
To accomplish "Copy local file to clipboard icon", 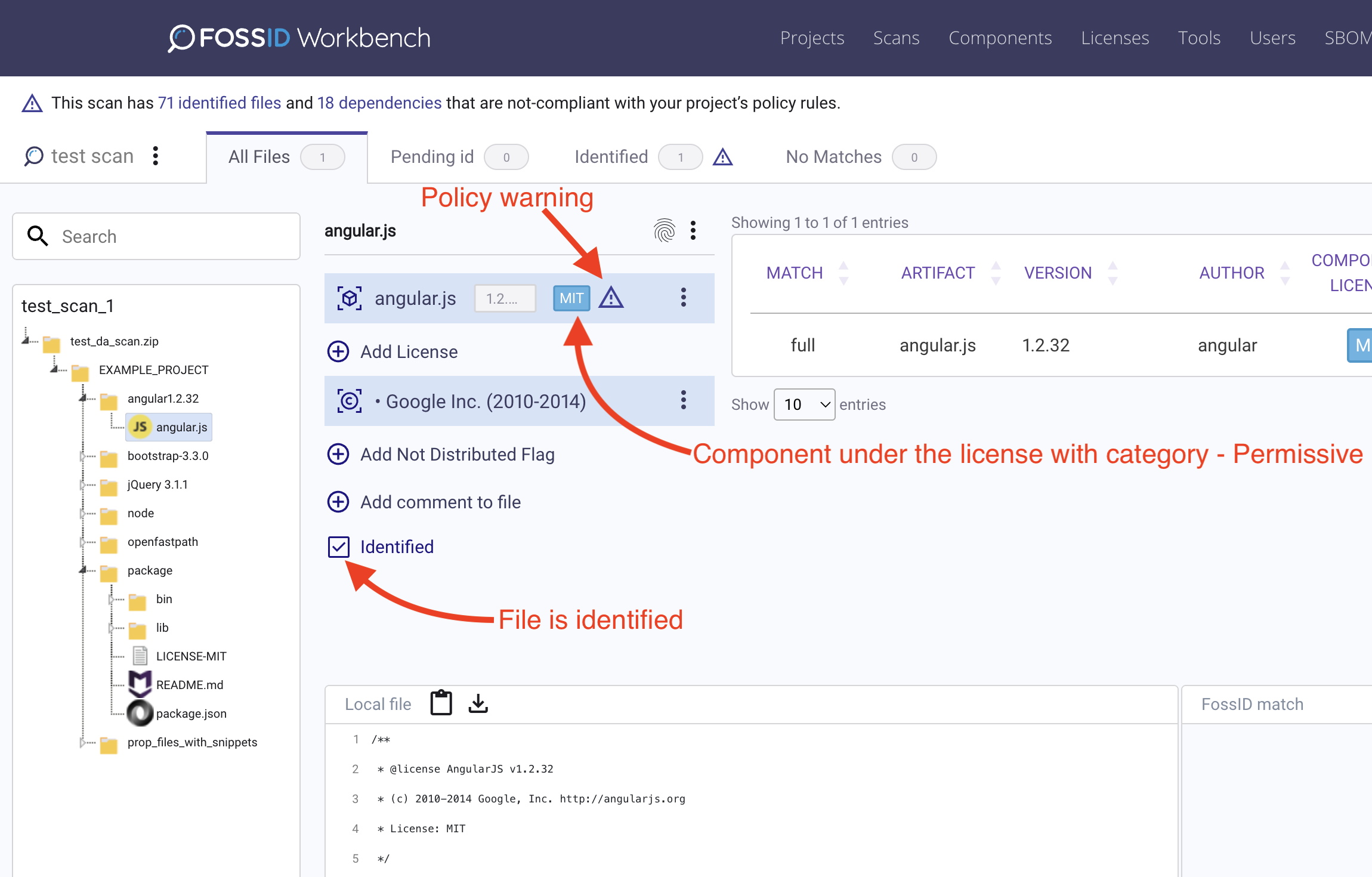I will (x=441, y=703).
